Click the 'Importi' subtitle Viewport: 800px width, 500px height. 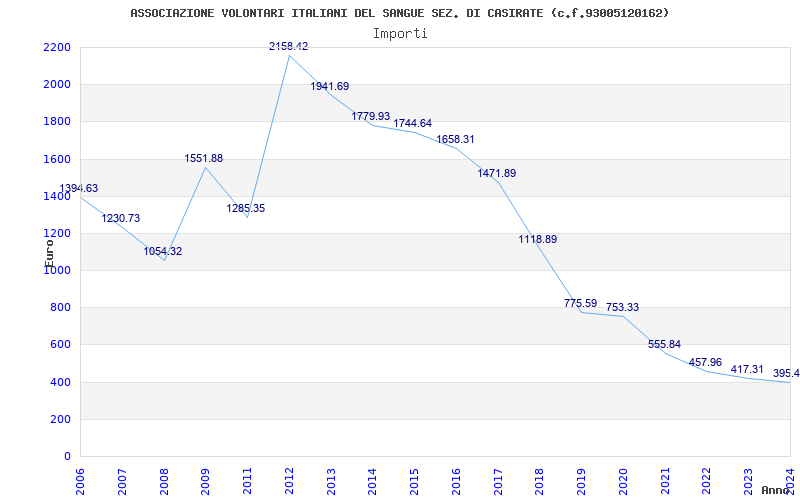(400, 34)
